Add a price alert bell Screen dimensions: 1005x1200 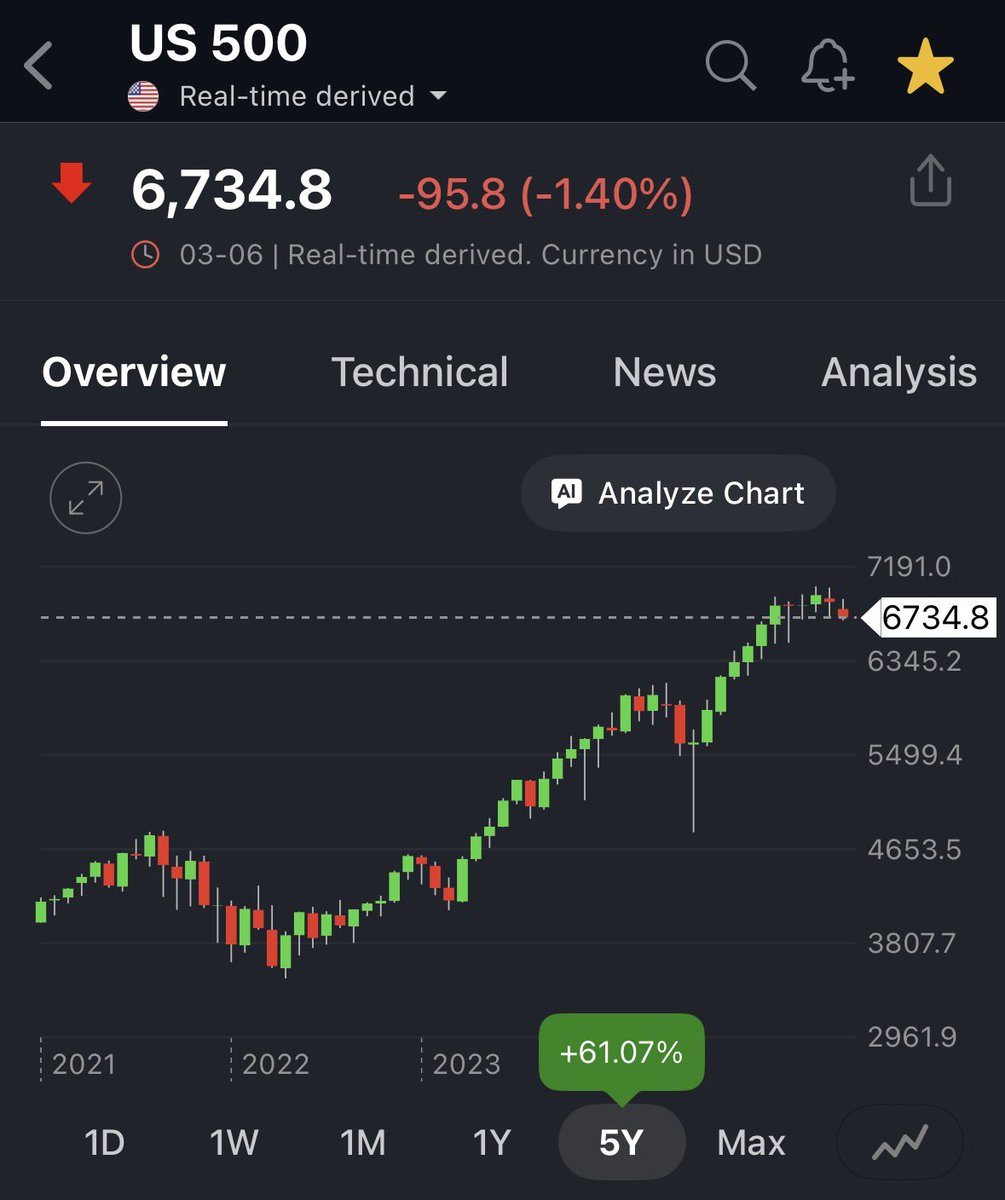tap(828, 68)
